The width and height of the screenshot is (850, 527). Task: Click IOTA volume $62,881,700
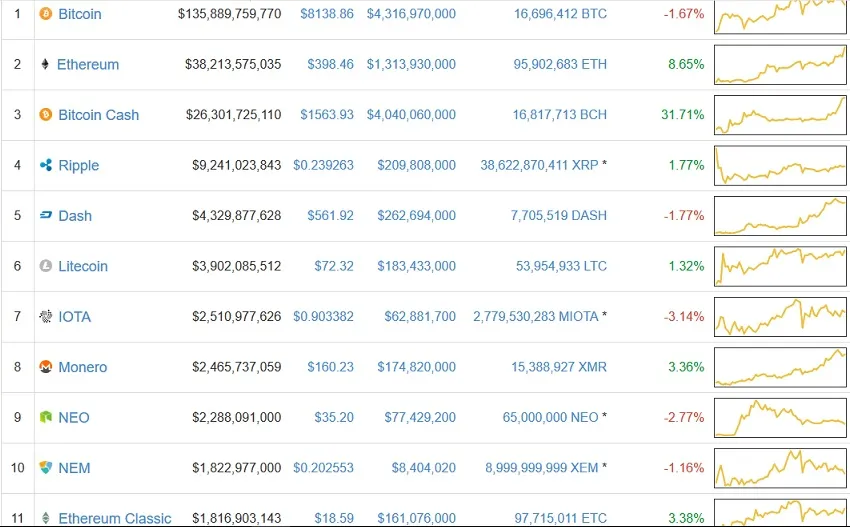tap(420, 316)
